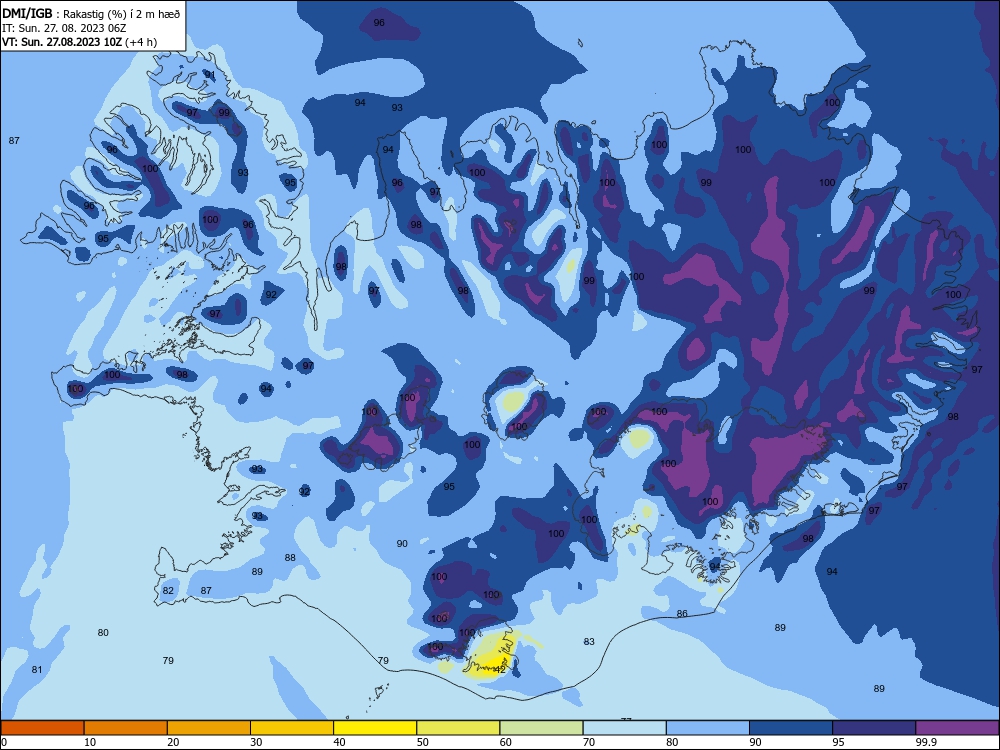
Task: Select the map value 82 on the peninsula tip
Action: pos(168,591)
